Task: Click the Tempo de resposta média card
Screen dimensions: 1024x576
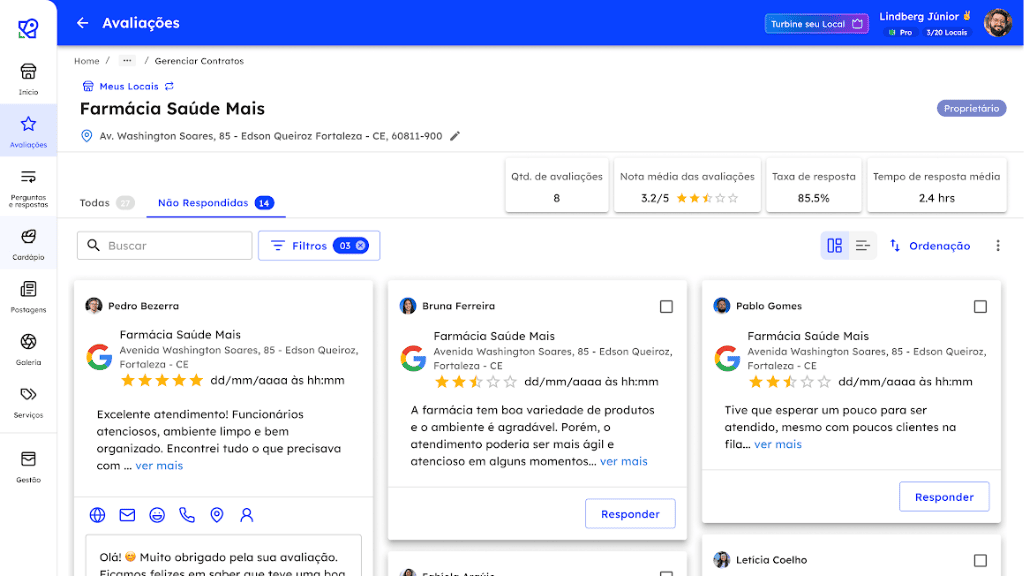Action: 936,185
